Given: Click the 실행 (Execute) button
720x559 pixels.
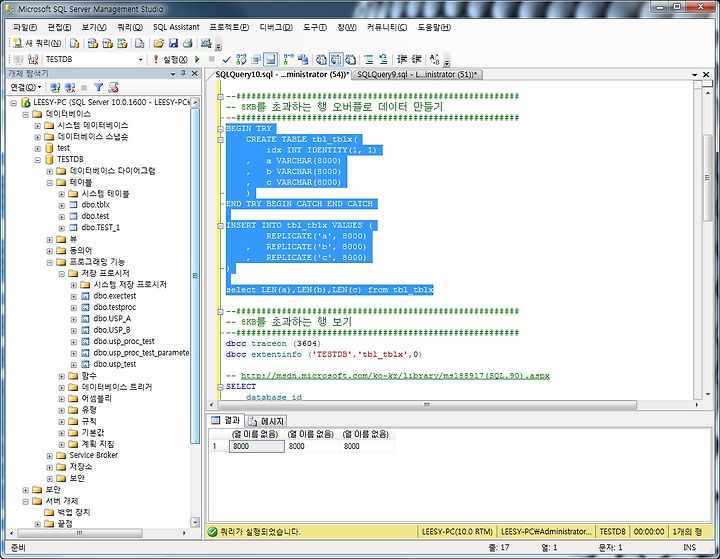Looking at the screenshot, I should tap(170, 59).
